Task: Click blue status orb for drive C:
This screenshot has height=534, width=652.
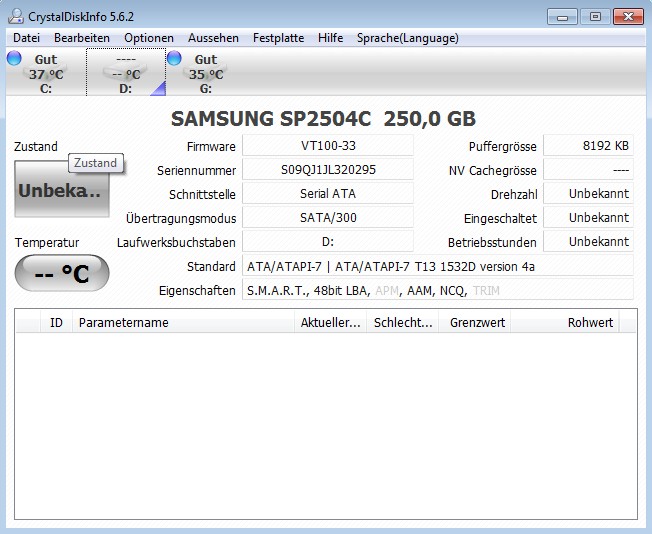Action: tap(14, 58)
